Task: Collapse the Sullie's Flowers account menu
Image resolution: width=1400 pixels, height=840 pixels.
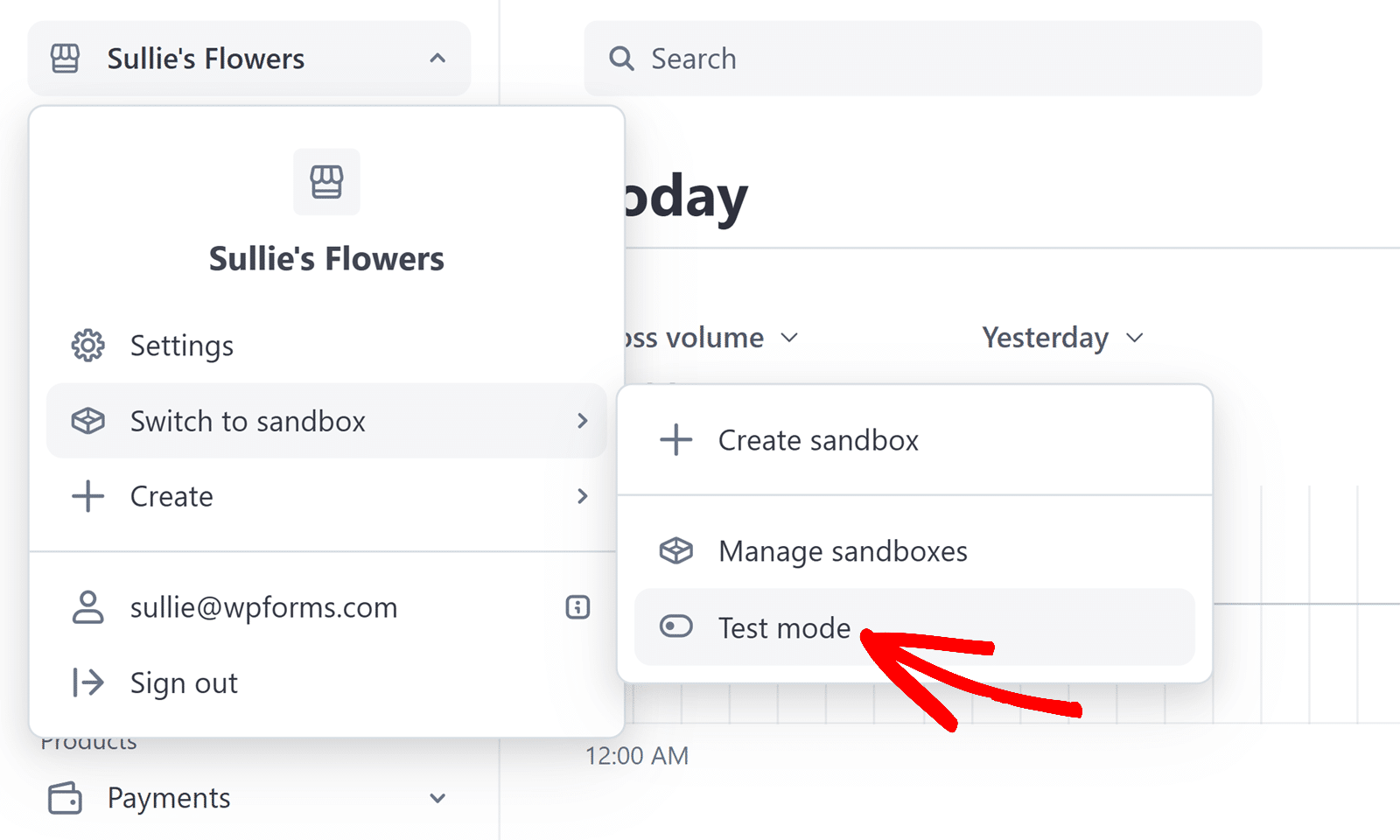Action: pos(437,59)
